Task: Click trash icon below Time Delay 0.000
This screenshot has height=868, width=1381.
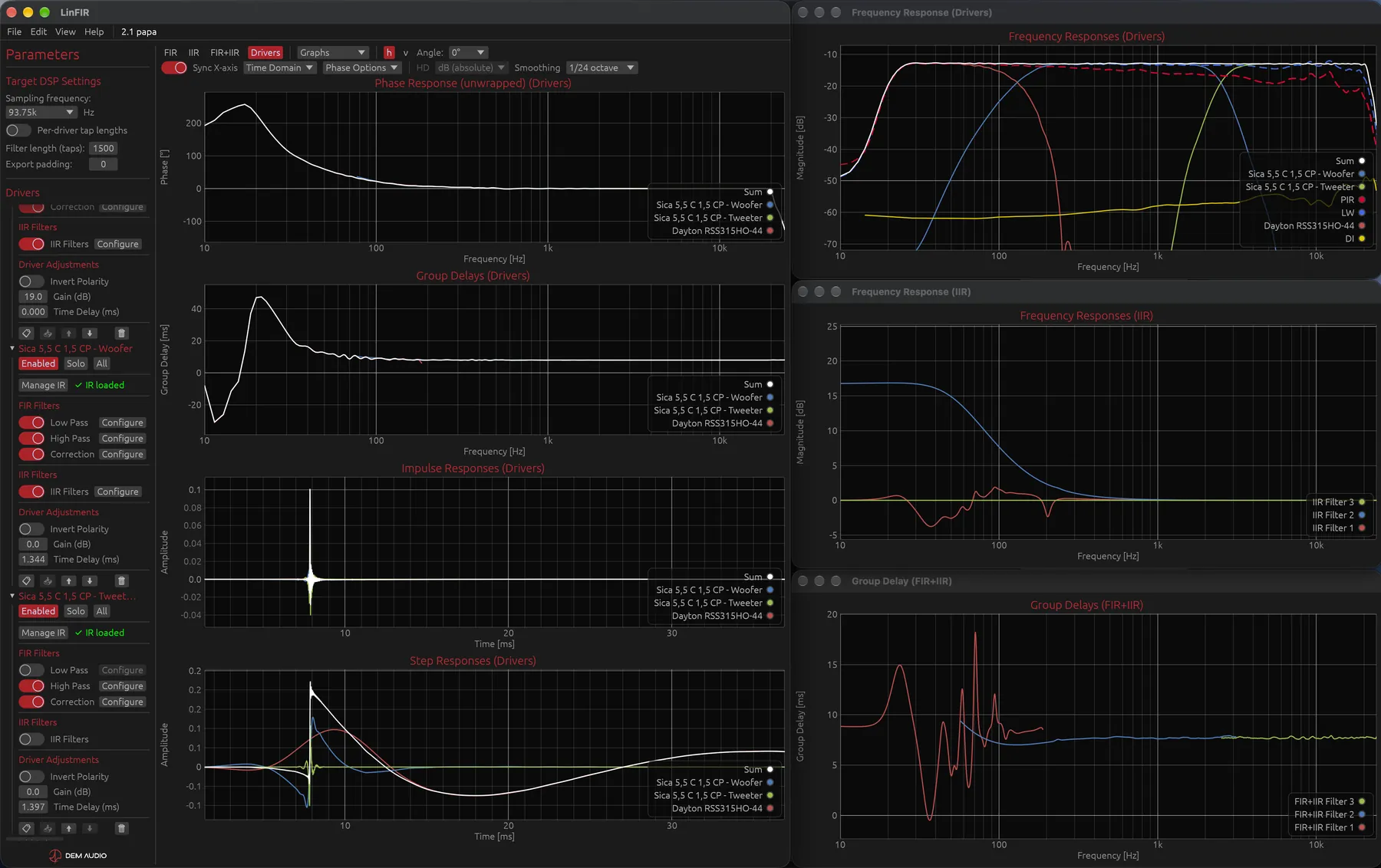Action: pos(121,333)
